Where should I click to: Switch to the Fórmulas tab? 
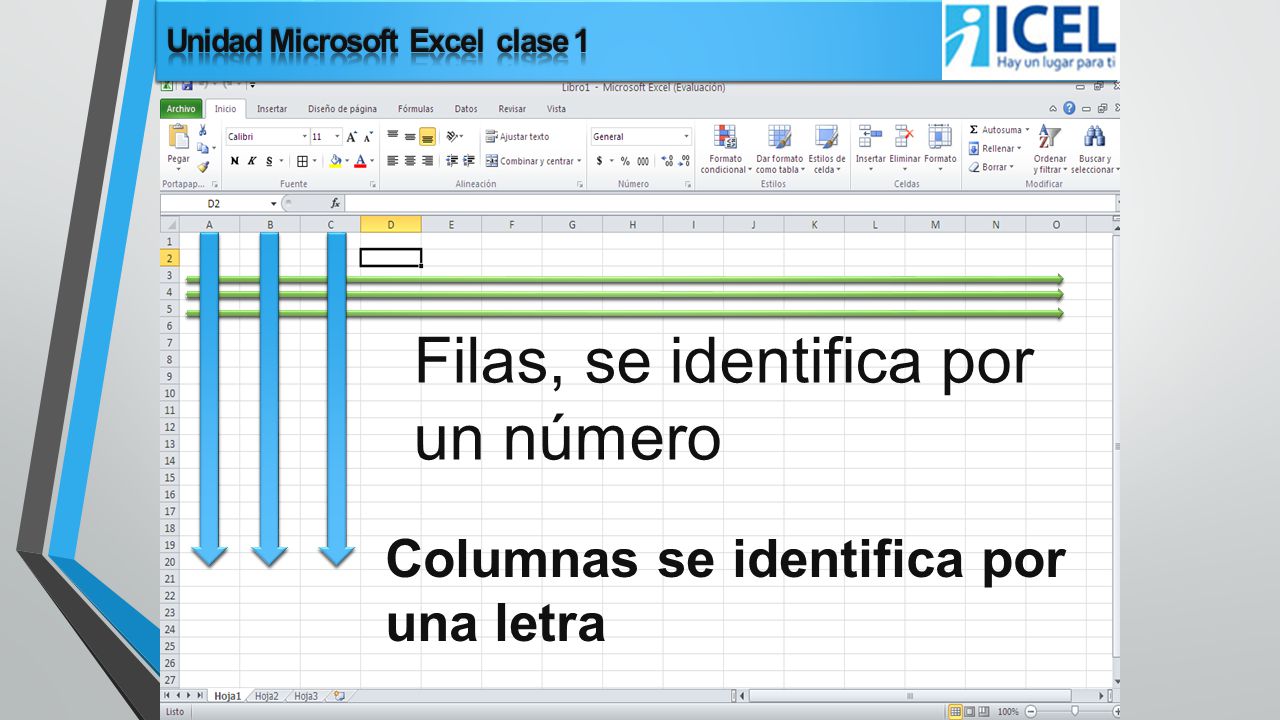pyautogui.click(x=416, y=109)
